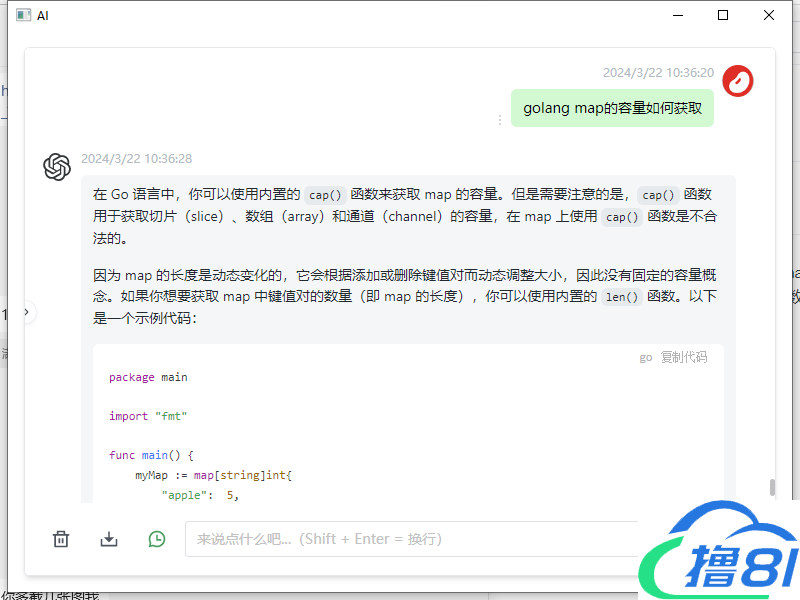Open three-dot options beside the user message
Image resolution: width=800 pixels, height=600 pixels.
pos(500,120)
